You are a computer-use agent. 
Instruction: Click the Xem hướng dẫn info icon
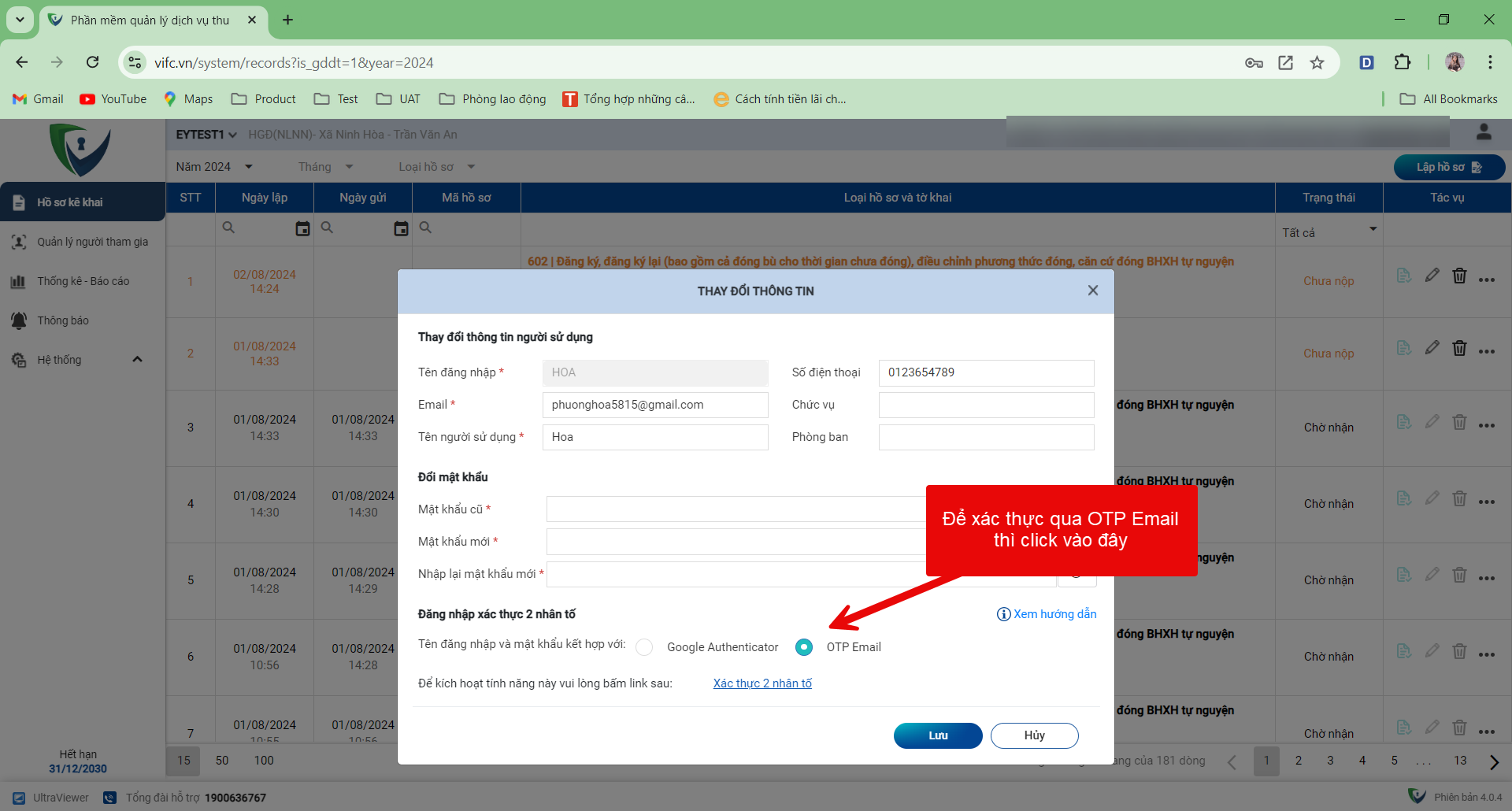(x=1003, y=614)
